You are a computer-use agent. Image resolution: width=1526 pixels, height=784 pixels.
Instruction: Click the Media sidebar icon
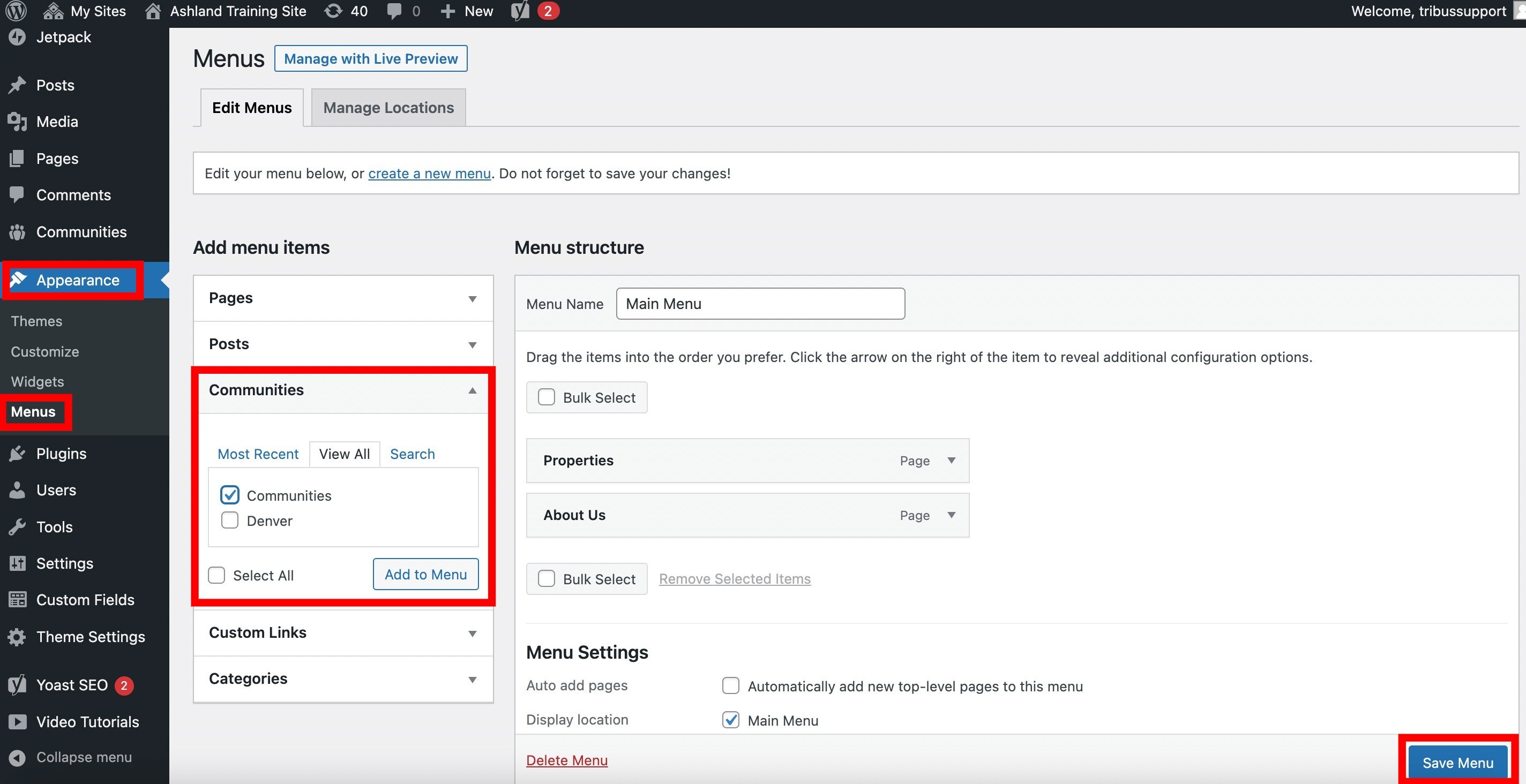click(17, 122)
